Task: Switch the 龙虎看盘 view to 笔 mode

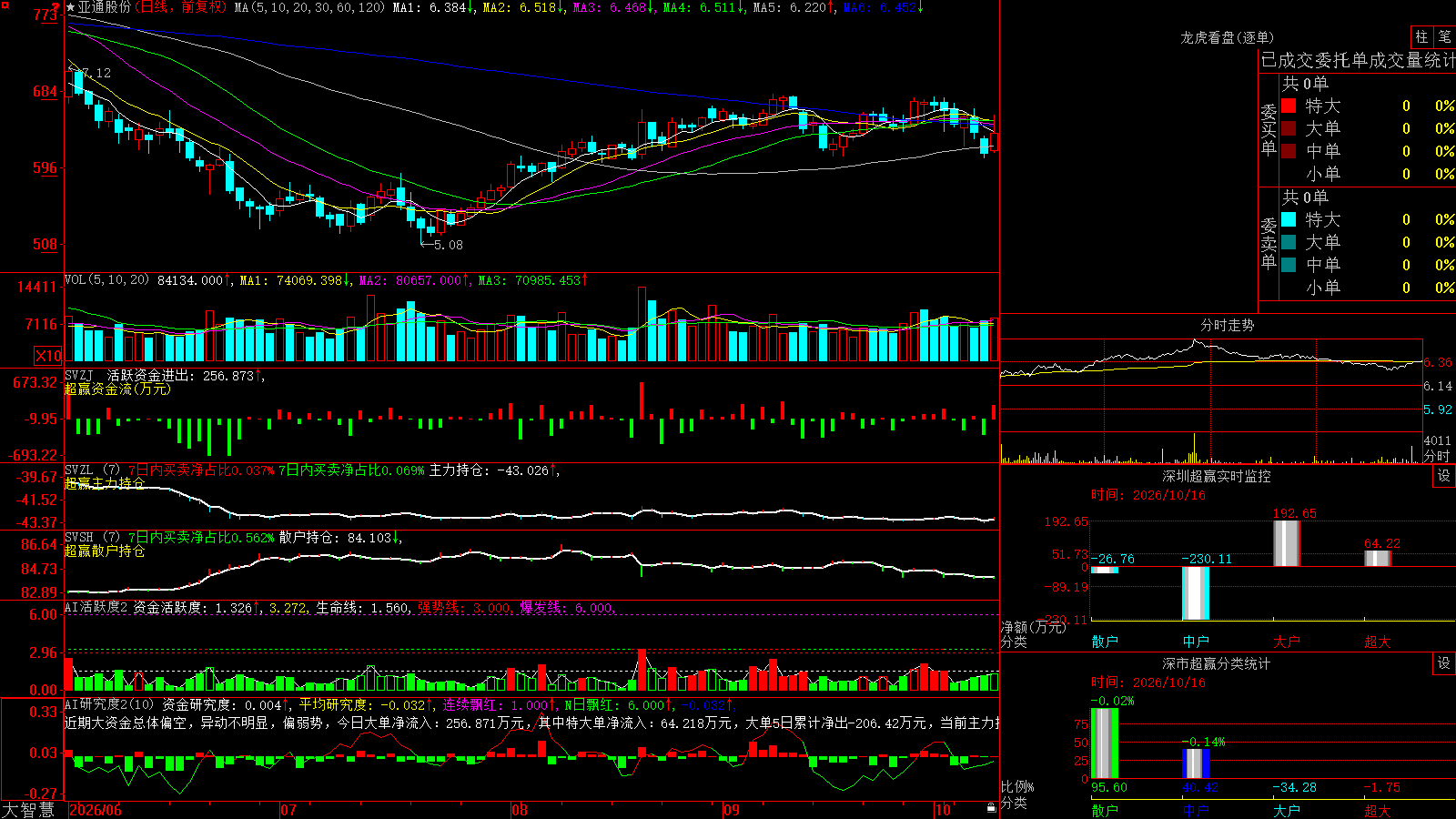Action: coord(1444,37)
